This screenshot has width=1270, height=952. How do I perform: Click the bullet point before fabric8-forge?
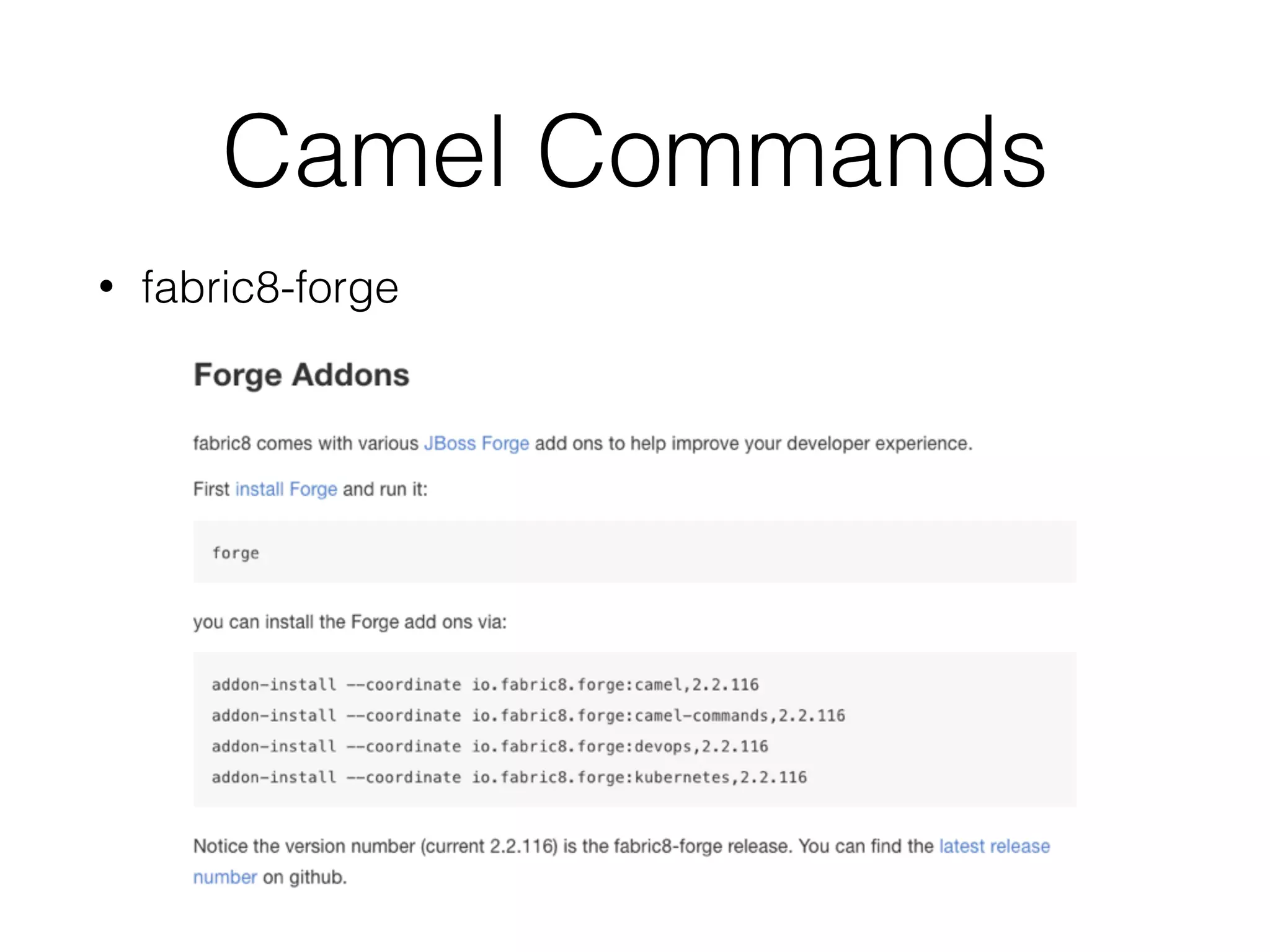[x=107, y=287]
